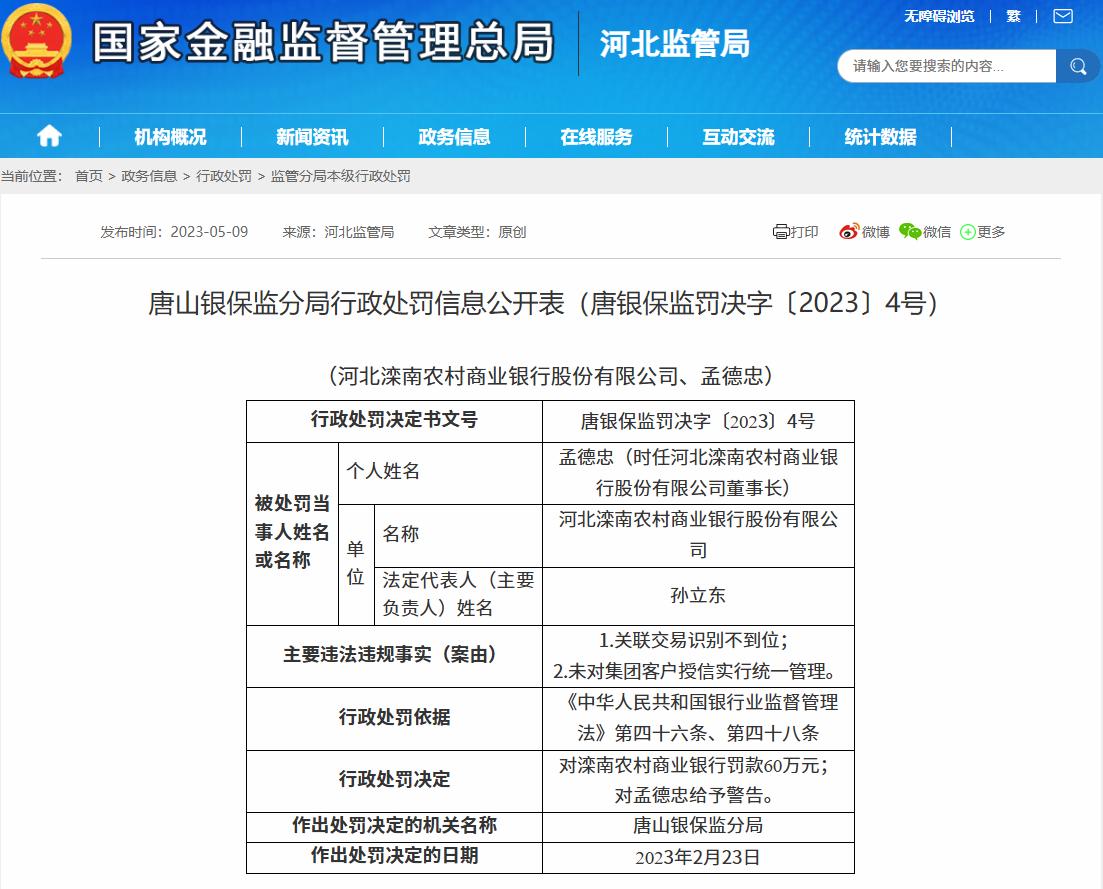This screenshot has height=889, width=1103.
Task: Go to 首页 in breadcrumb
Action: pos(89,176)
